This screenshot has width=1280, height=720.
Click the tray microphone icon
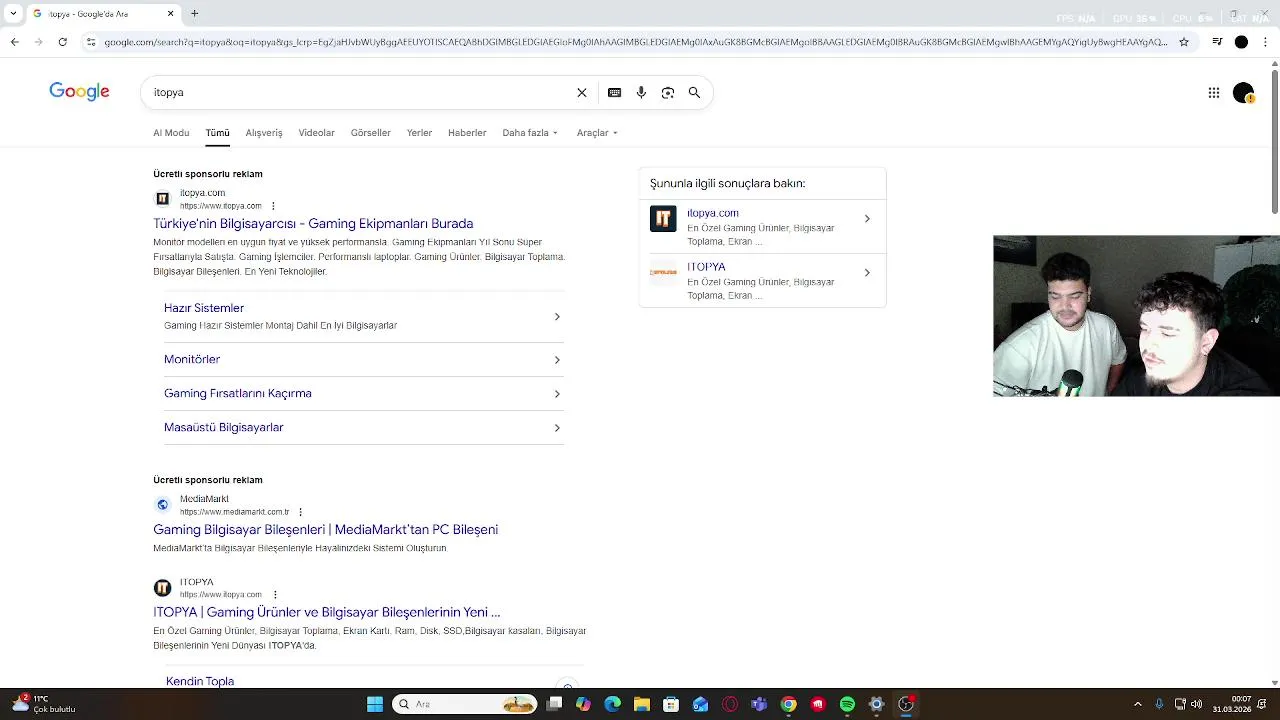[x=1160, y=704]
